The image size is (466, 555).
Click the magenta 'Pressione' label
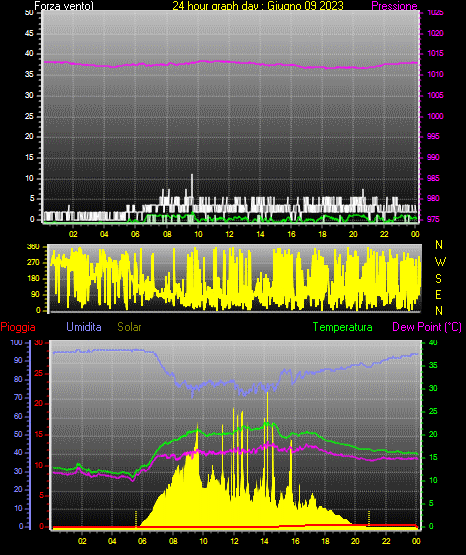[x=394, y=6]
